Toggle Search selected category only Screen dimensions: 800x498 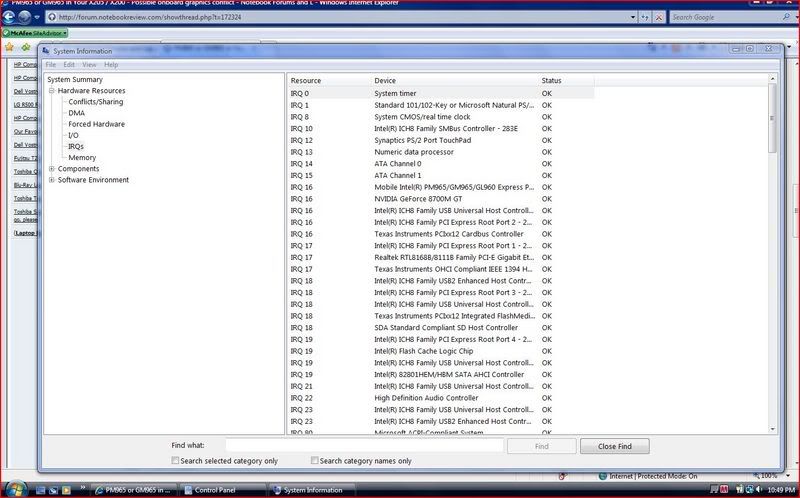pos(175,460)
